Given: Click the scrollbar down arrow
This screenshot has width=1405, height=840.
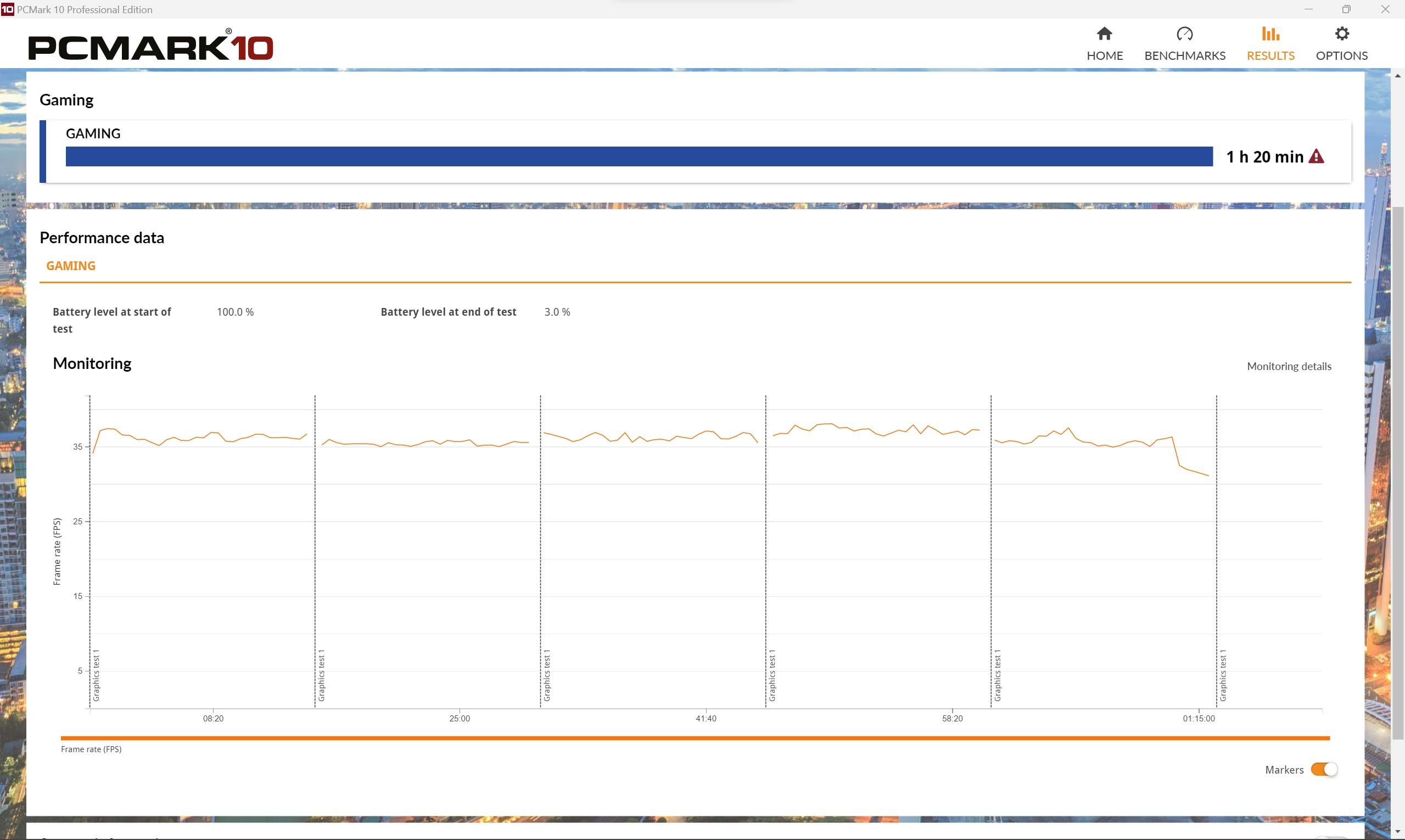Looking at the screenshot, I should [1398, 832].
